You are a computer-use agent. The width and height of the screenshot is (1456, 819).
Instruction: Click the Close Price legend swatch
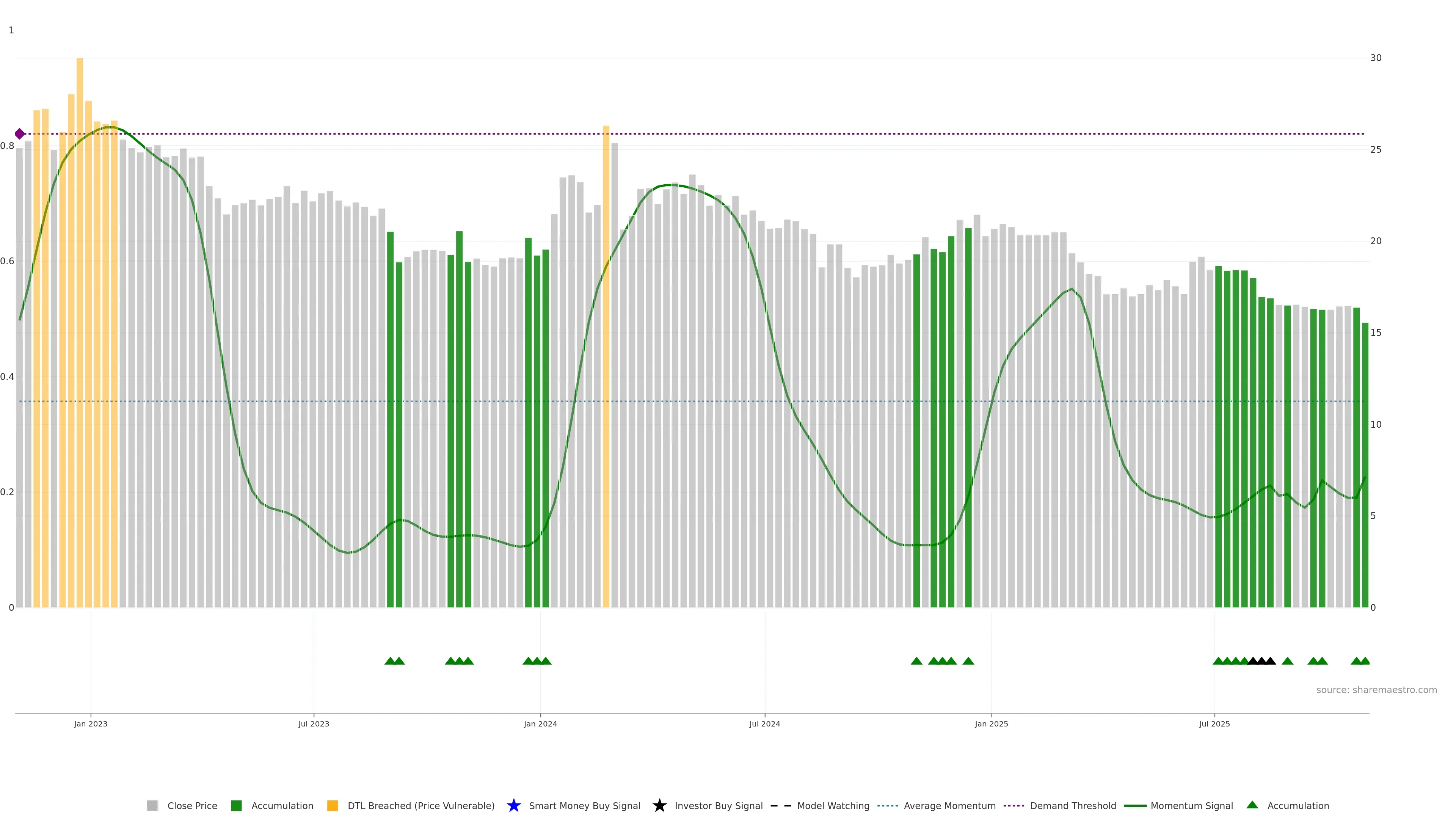[x=152, y=805]
